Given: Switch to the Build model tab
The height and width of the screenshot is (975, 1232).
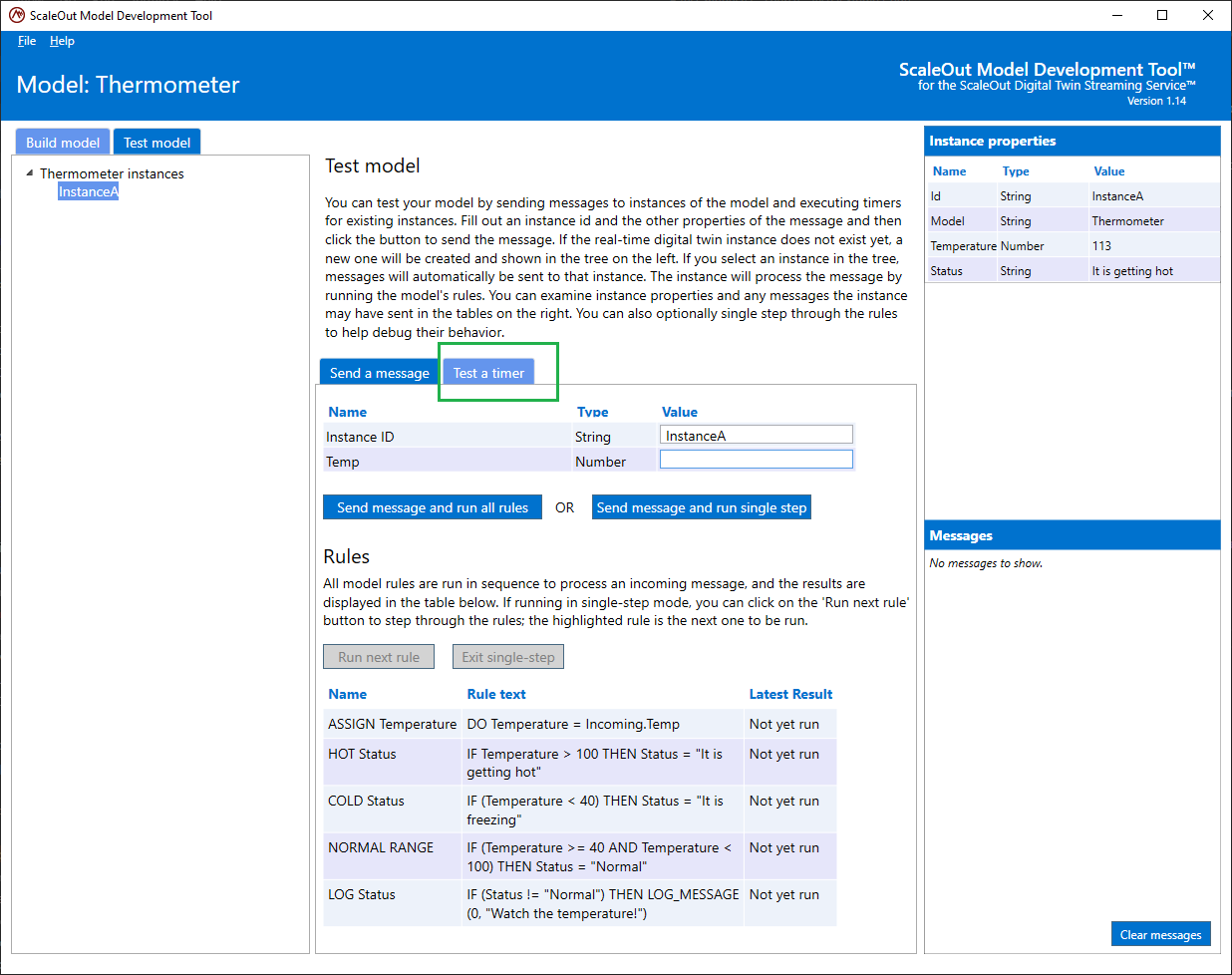Looking at the screenshot, I should 63,143.
